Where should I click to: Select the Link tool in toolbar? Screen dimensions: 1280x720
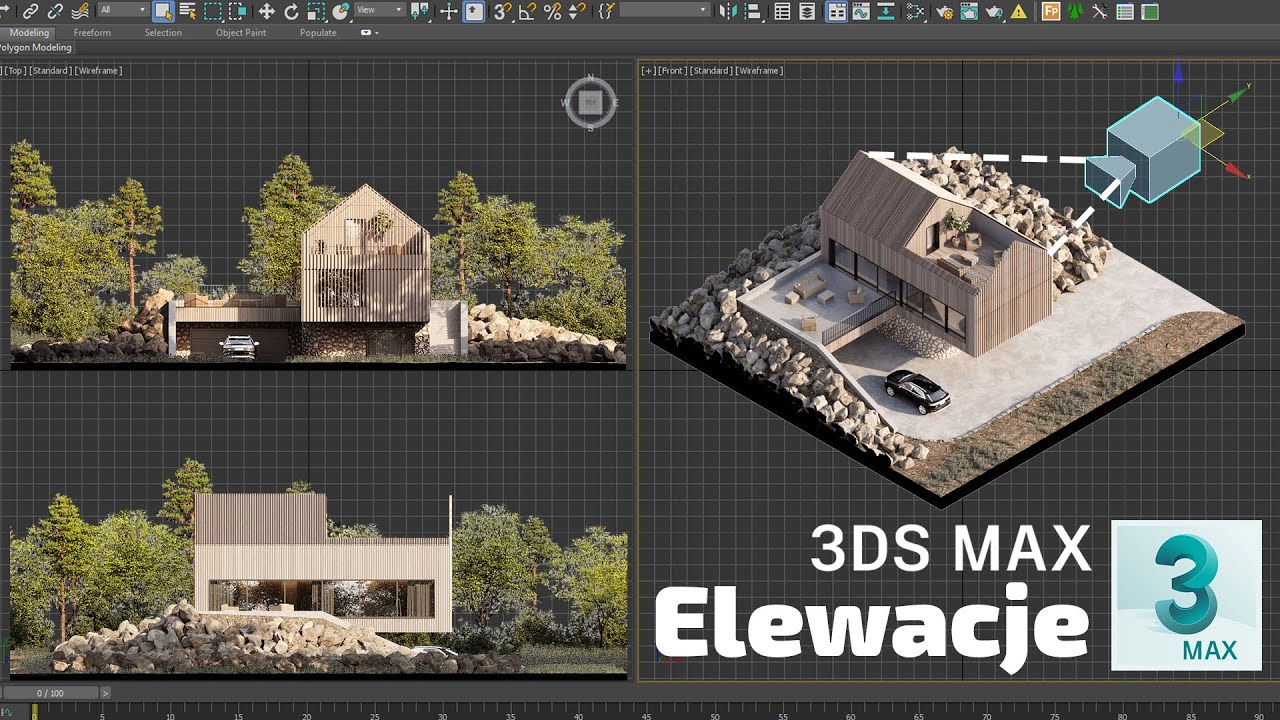[x=31, y=11]
